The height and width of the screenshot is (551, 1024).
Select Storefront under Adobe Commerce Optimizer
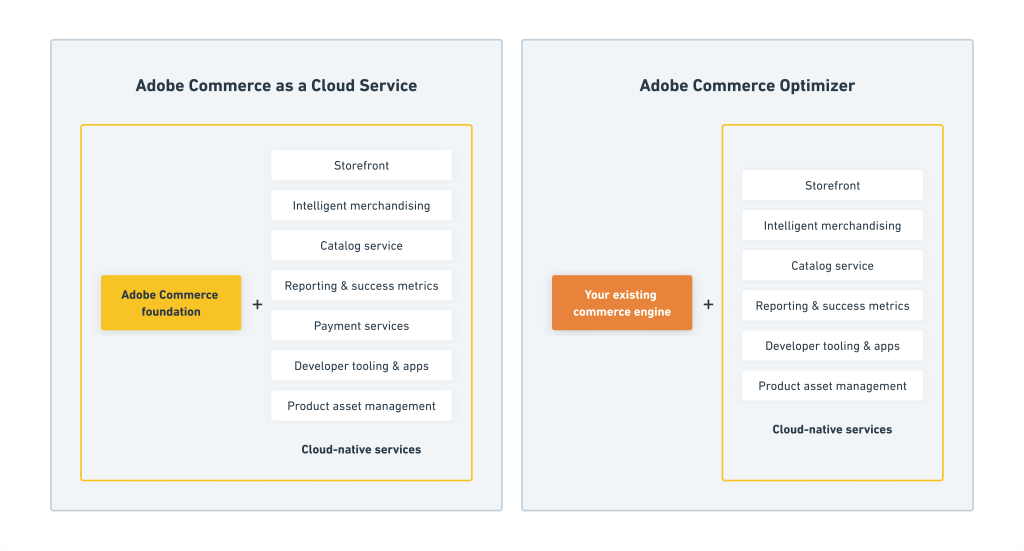(832, 185)
